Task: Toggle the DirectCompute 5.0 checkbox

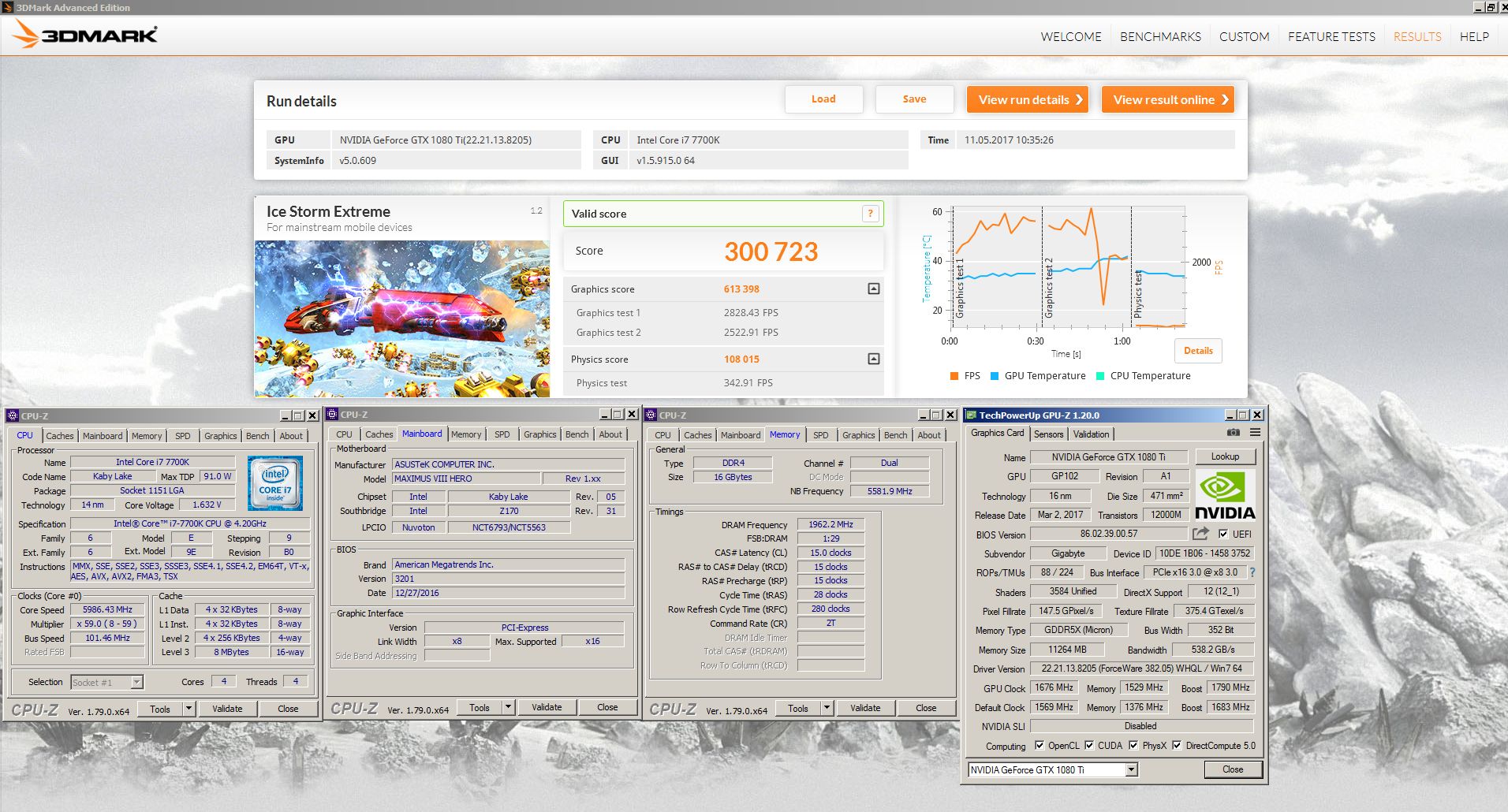Action: tap(1177, 745)
